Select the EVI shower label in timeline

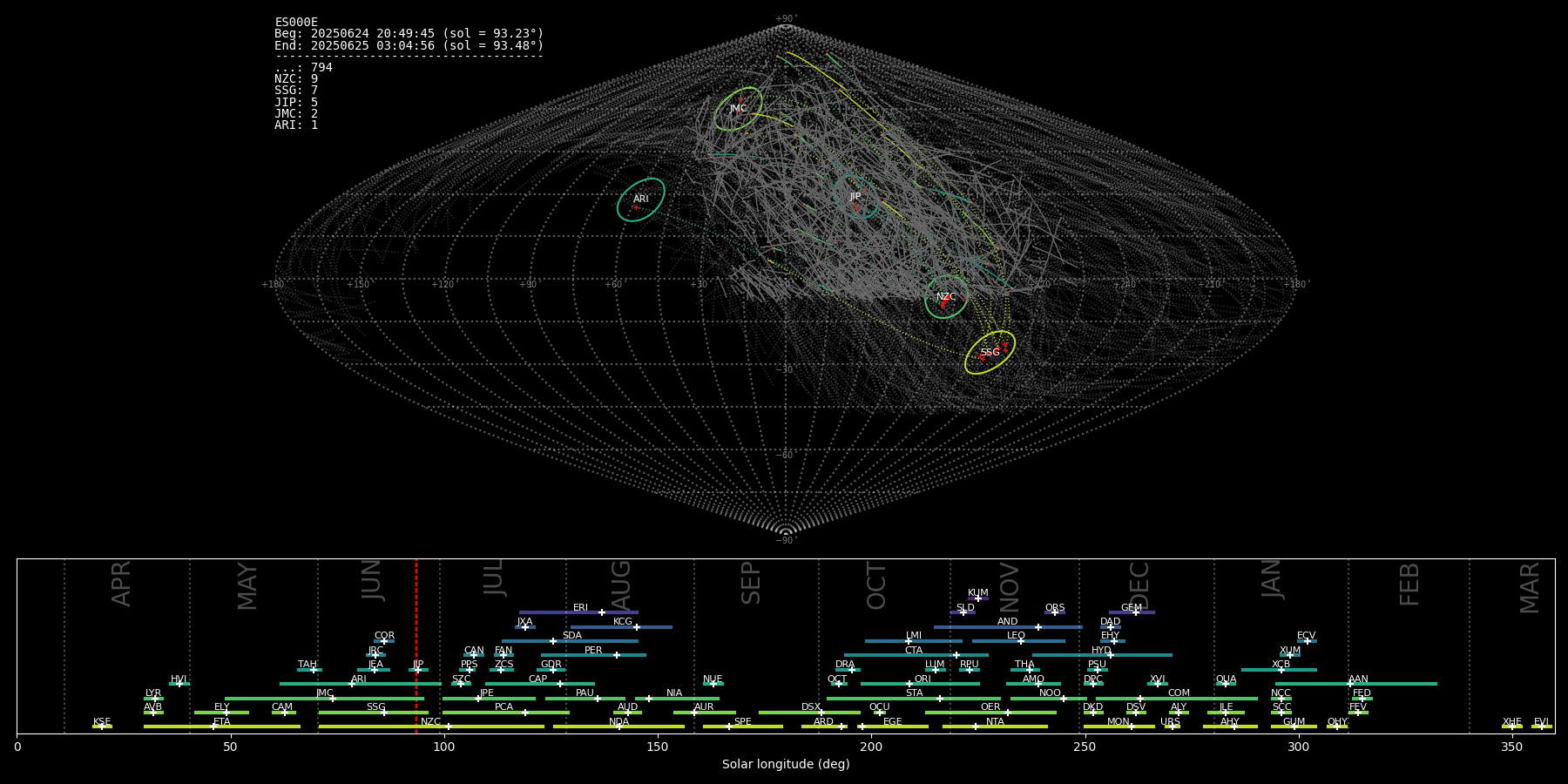[x=1541, y=722]
